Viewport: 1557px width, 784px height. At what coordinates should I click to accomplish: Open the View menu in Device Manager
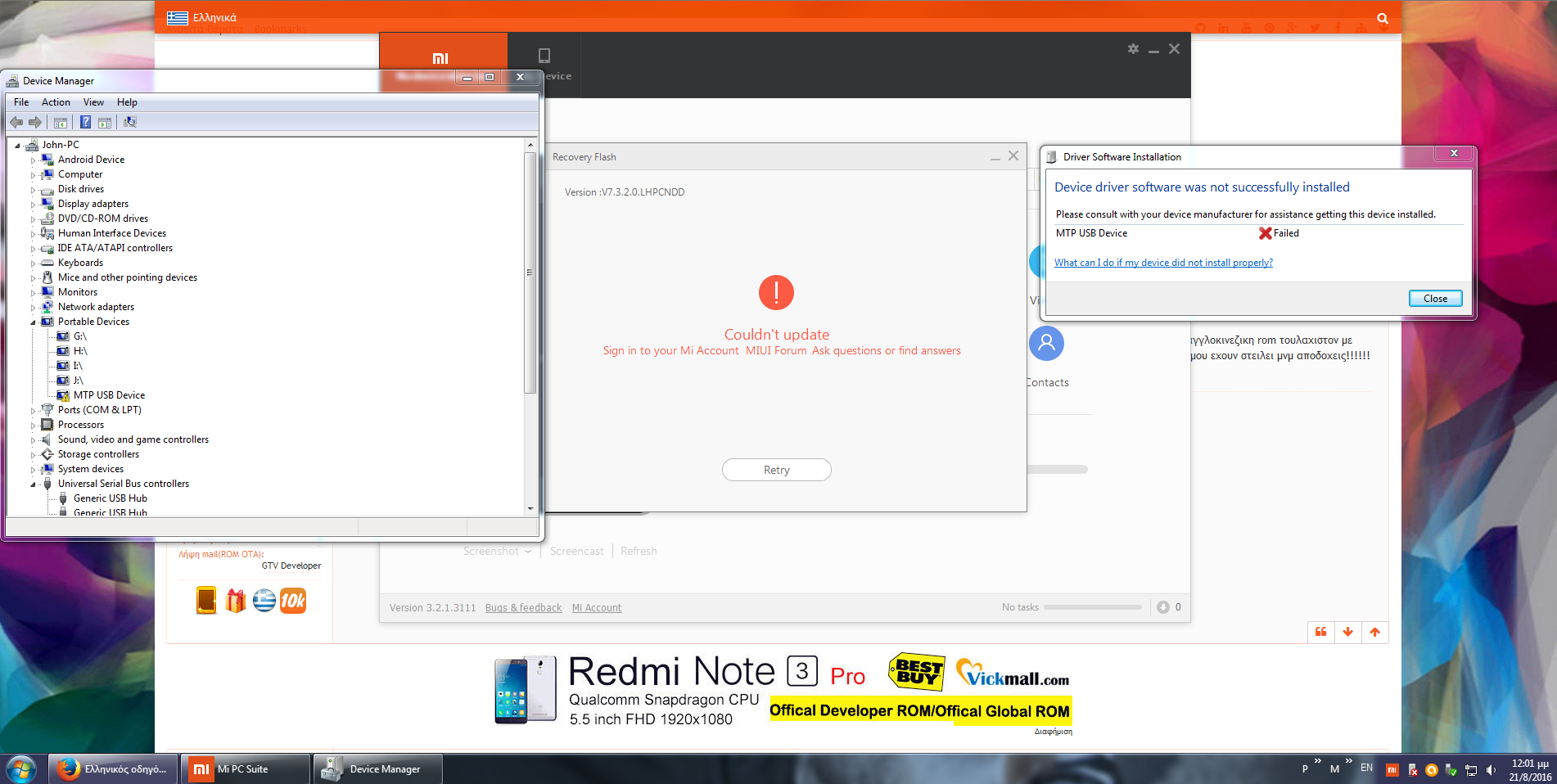[93, 102]
